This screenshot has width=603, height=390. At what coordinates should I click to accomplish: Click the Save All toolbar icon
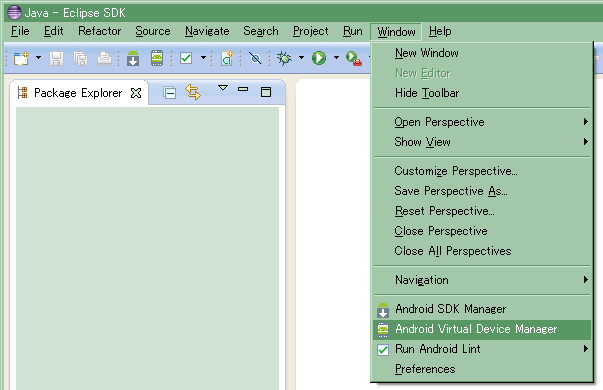80,58
